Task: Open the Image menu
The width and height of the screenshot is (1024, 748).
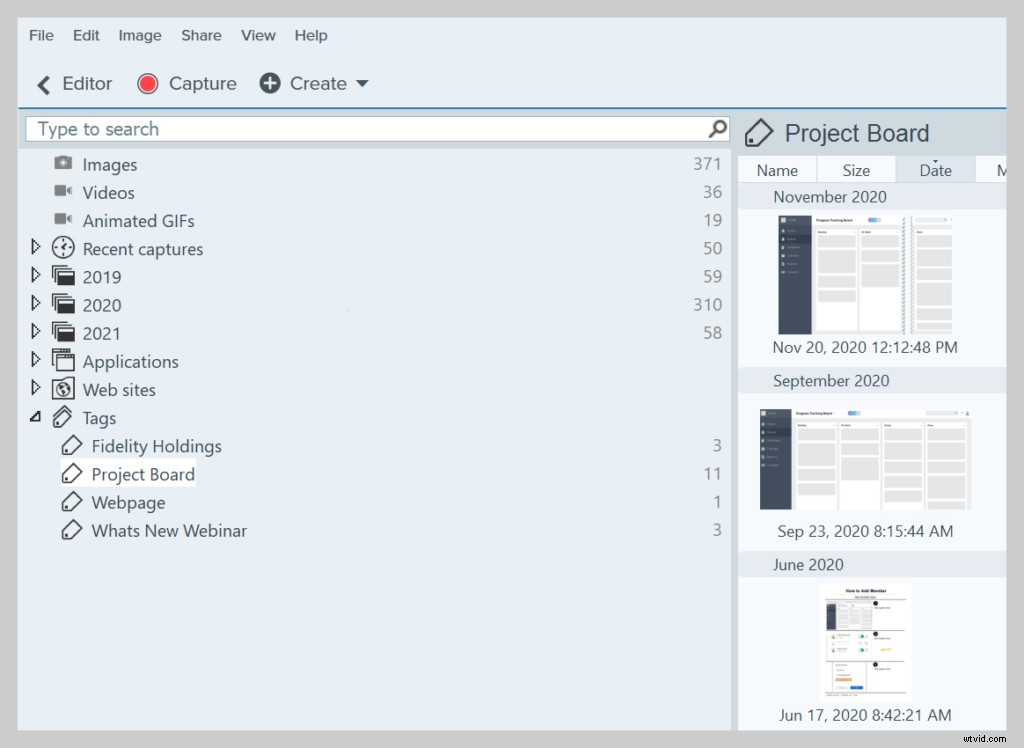Action: point(139,35)
